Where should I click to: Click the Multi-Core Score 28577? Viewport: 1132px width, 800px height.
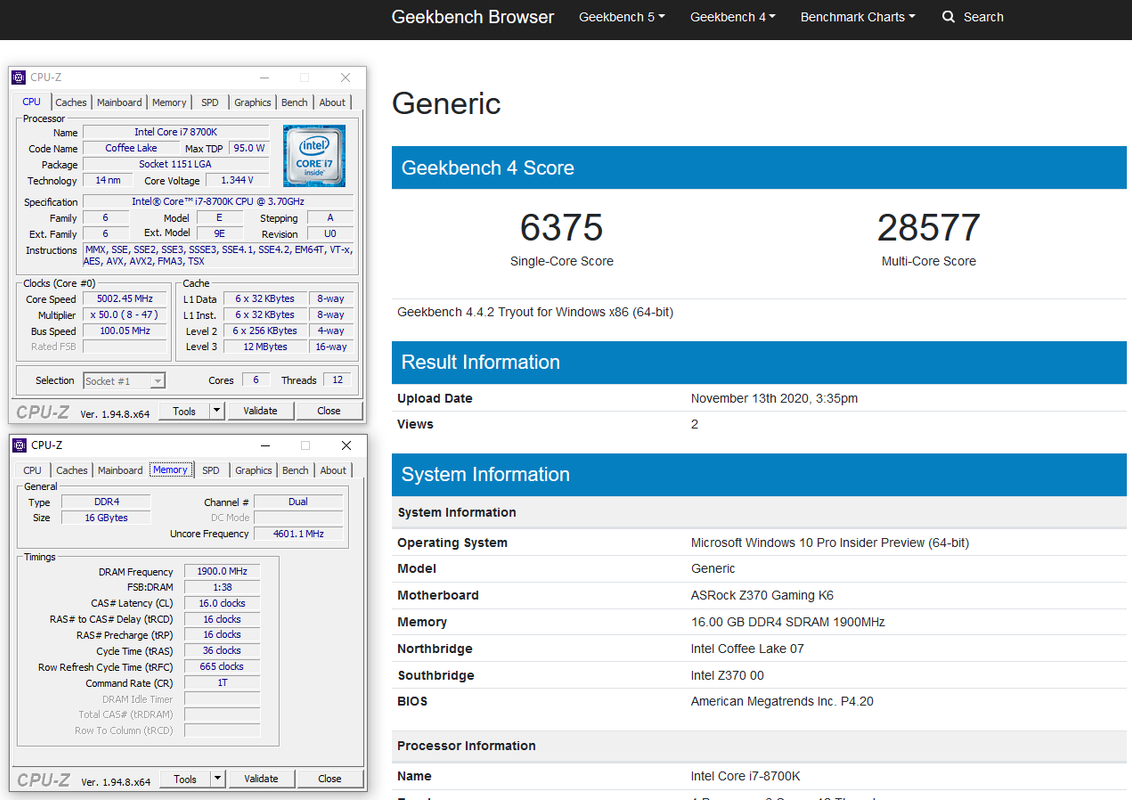(x=928, y=227)
